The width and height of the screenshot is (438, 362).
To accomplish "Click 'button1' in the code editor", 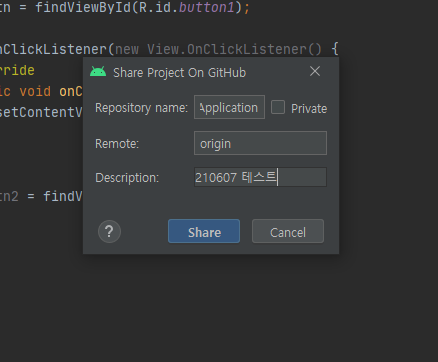I will point(207,7).
